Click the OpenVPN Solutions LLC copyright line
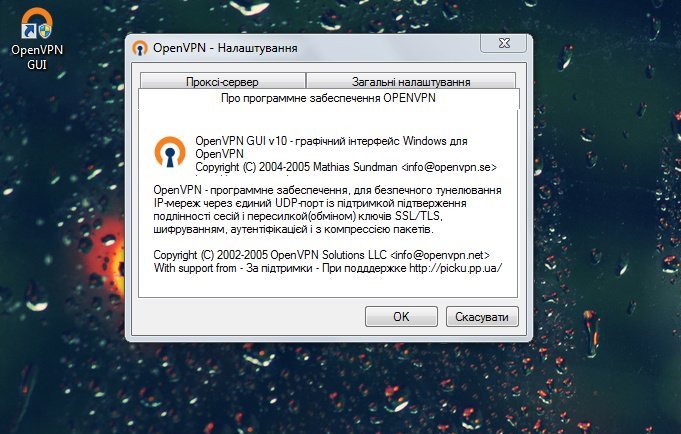The image size is (681, 434). (x=321, y=255)
